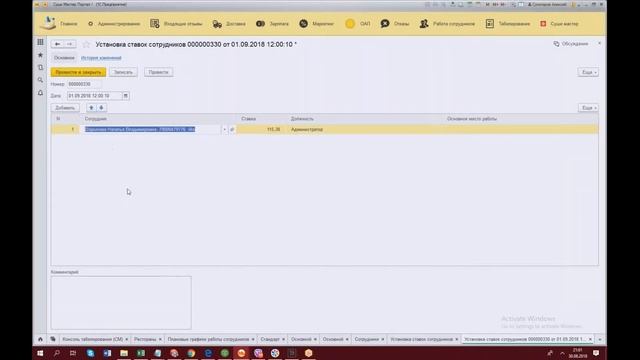This screenshot has width=640, height=360.
Task: Open Еще menu of document command bar
Action: coord(588,72)
